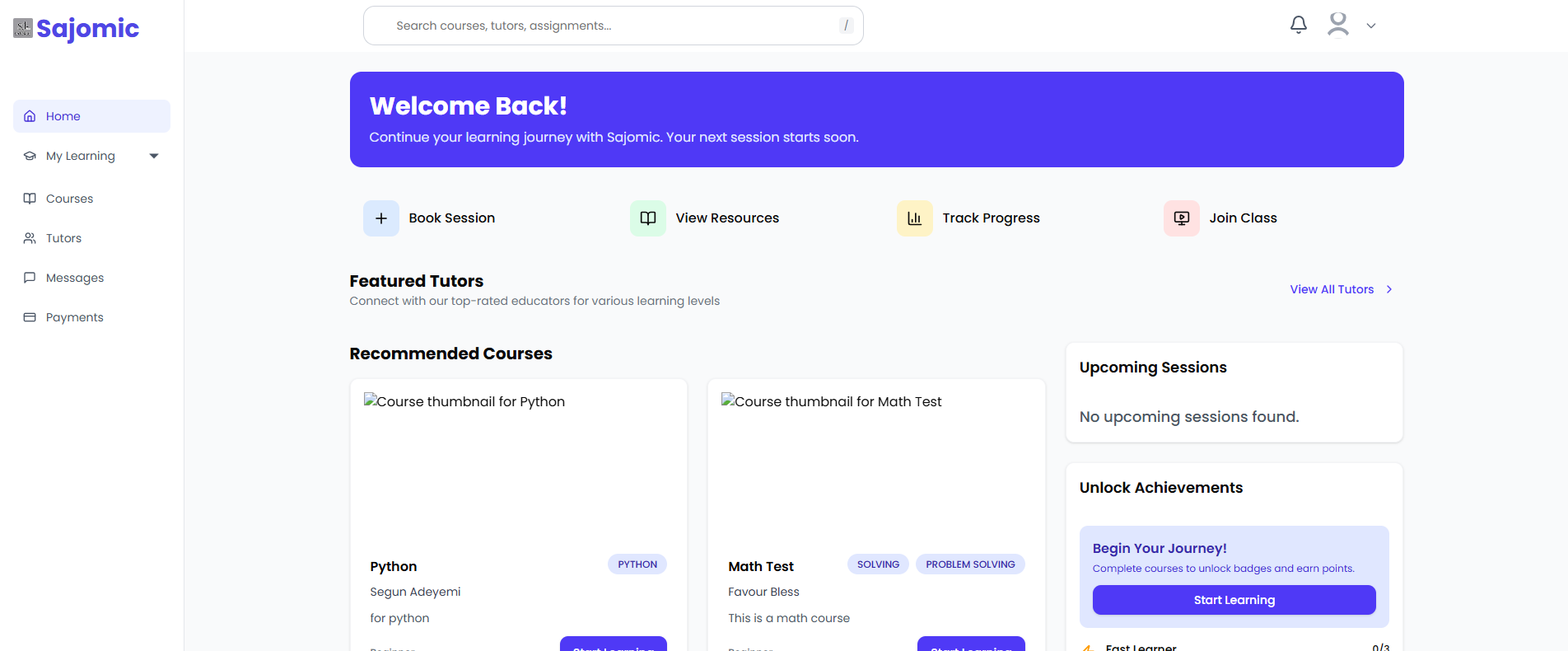Click Start Learning in Begin Your Journey card

1234,600
